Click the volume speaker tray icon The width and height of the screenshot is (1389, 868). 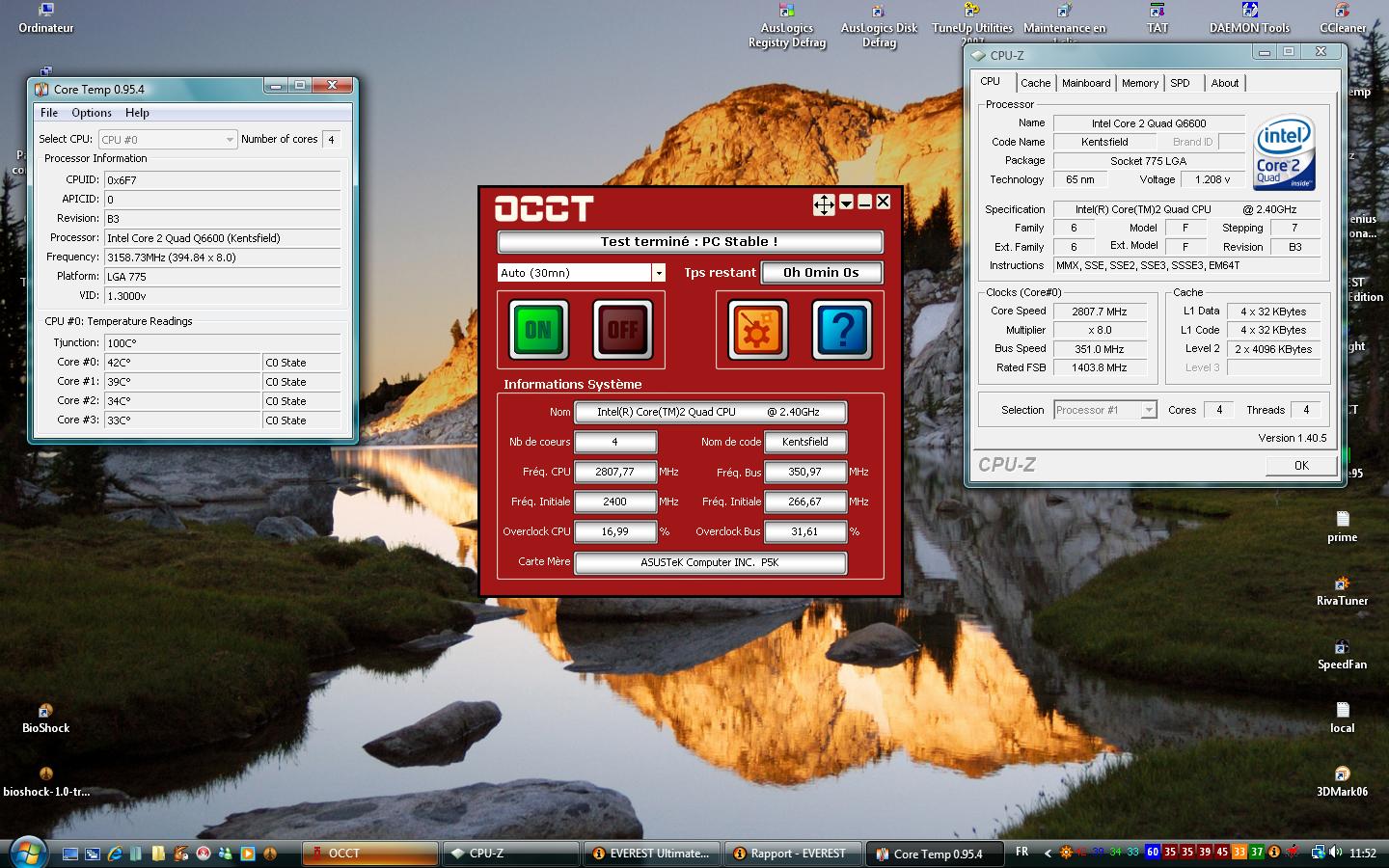1335,853
